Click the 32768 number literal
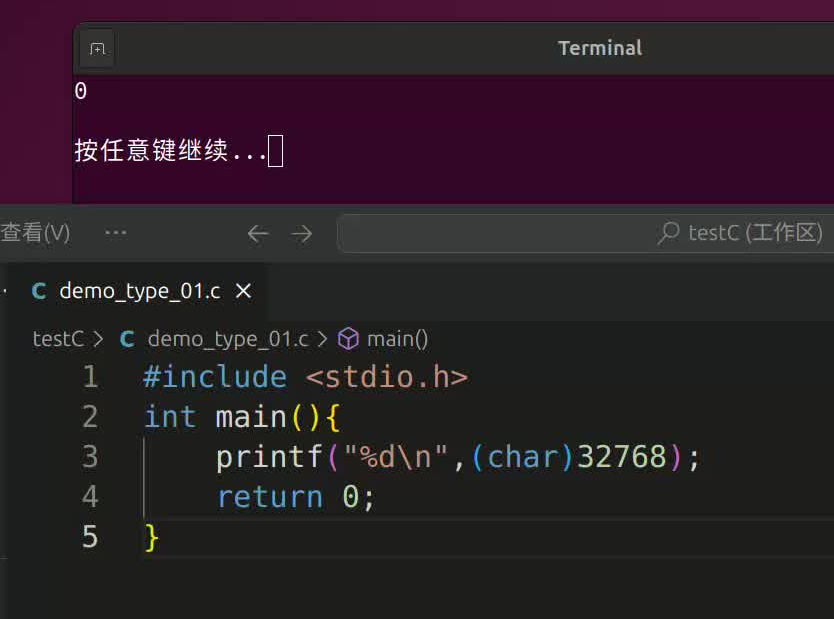834x619 pixels. click(622, 457)
